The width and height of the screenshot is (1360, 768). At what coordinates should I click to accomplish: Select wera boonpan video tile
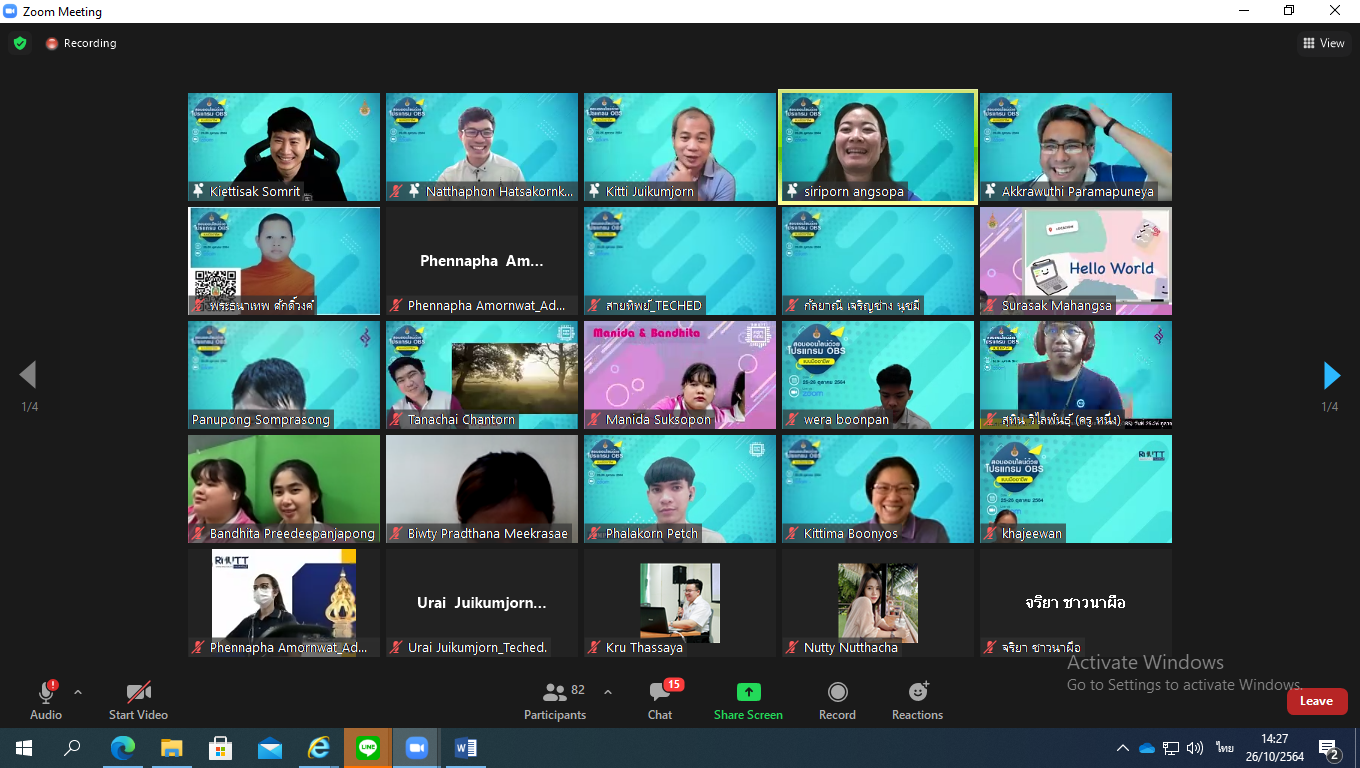coord(878,375)
